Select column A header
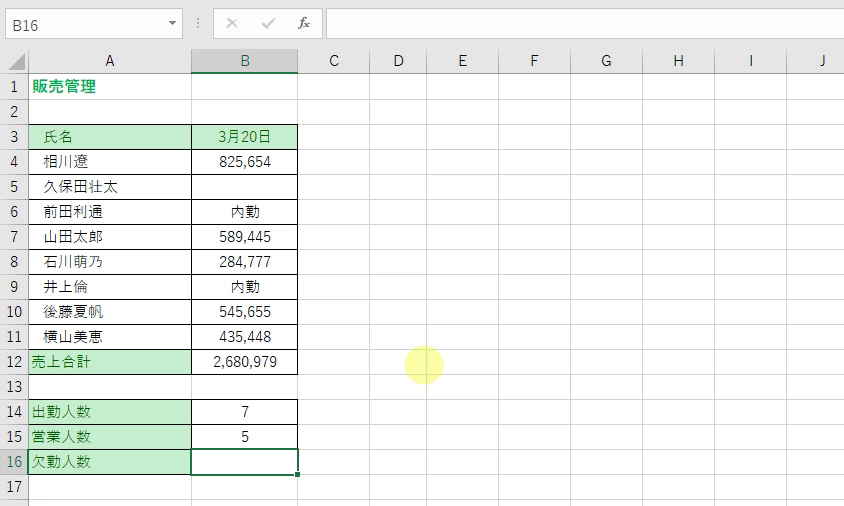The width and height of the screenshot is (844, 506). tap(110, 61)
